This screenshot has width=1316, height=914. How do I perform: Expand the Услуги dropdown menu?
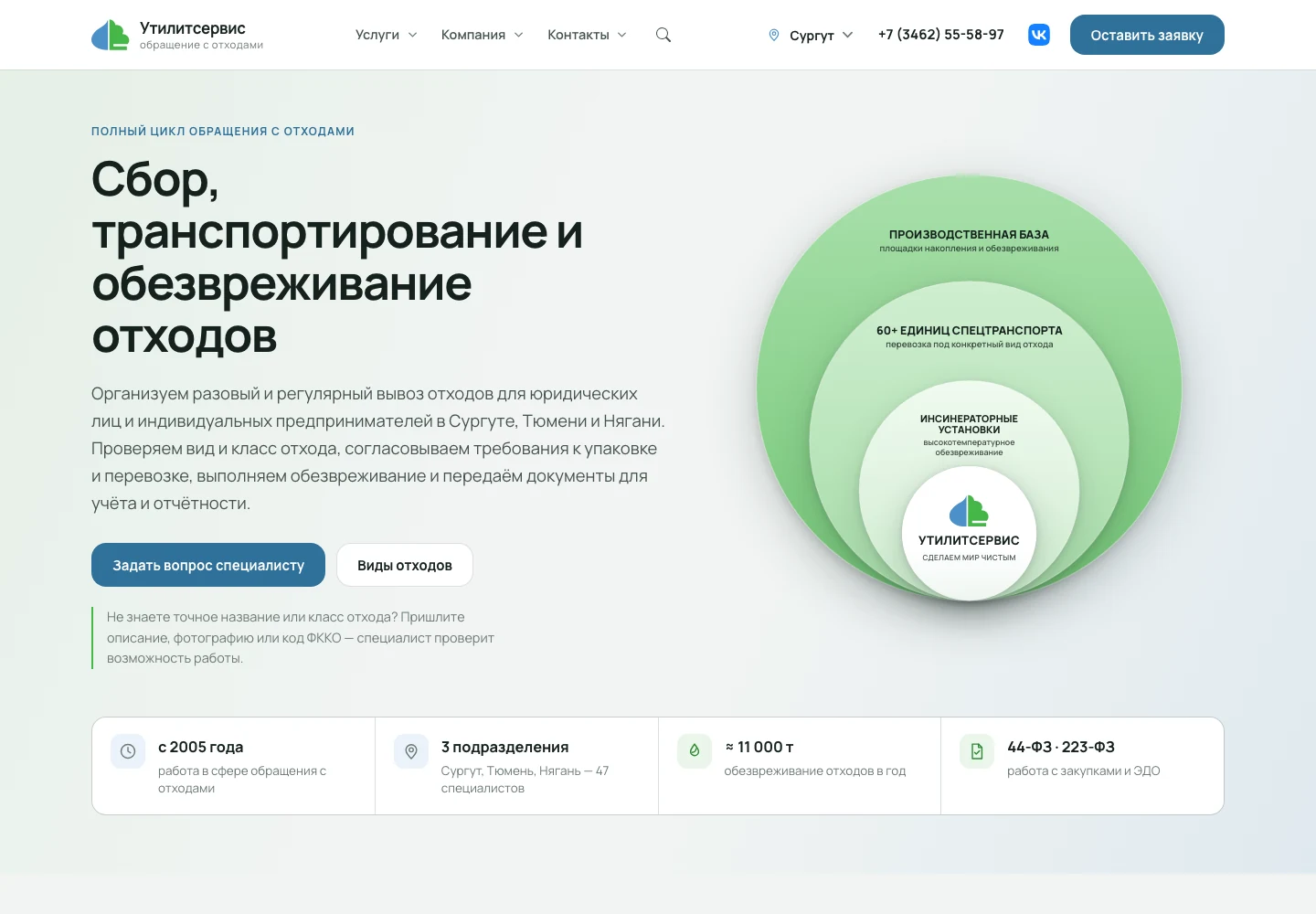[386, 35]
